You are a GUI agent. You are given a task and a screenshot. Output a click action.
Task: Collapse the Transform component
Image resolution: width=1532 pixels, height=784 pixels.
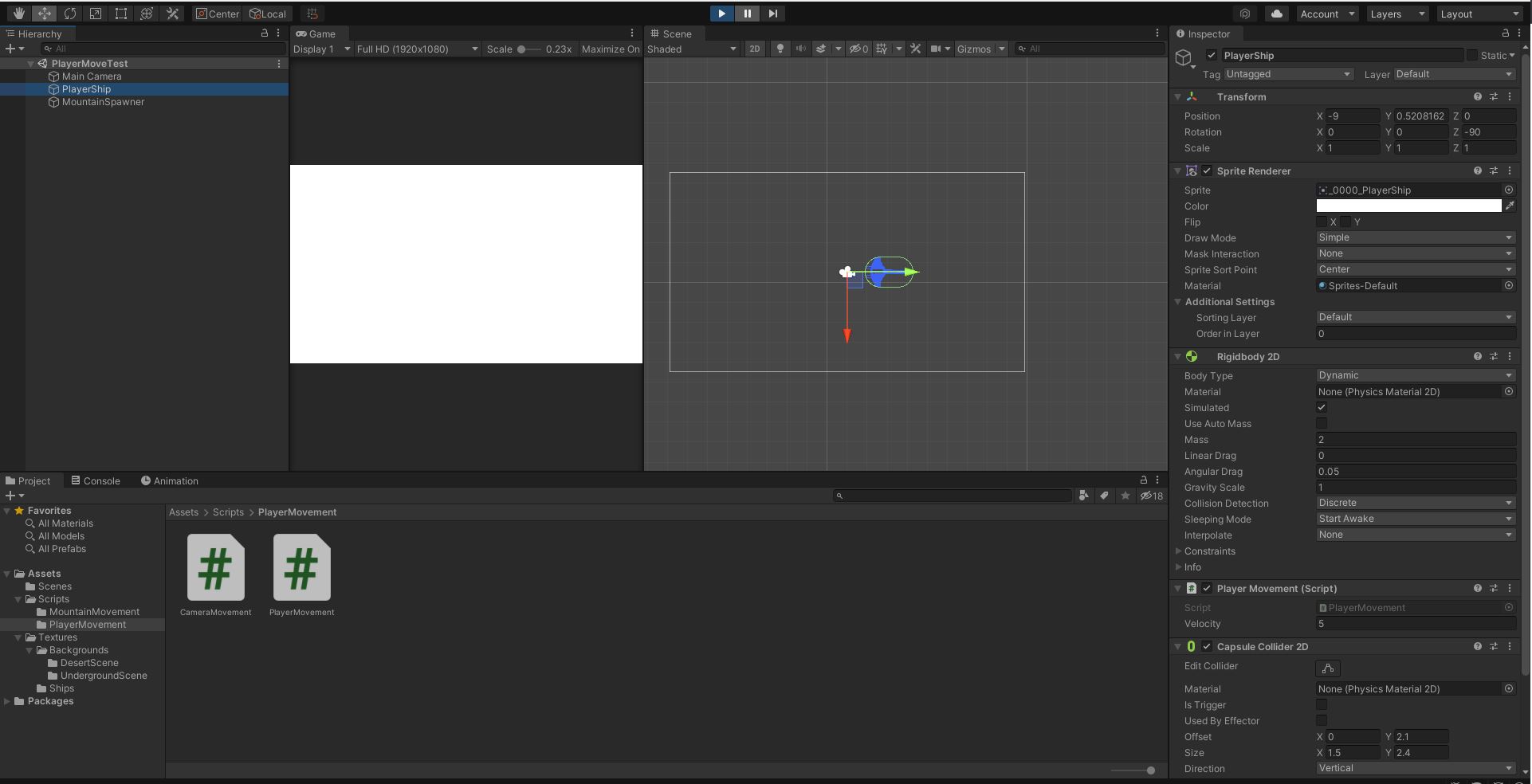point(1179,96)
